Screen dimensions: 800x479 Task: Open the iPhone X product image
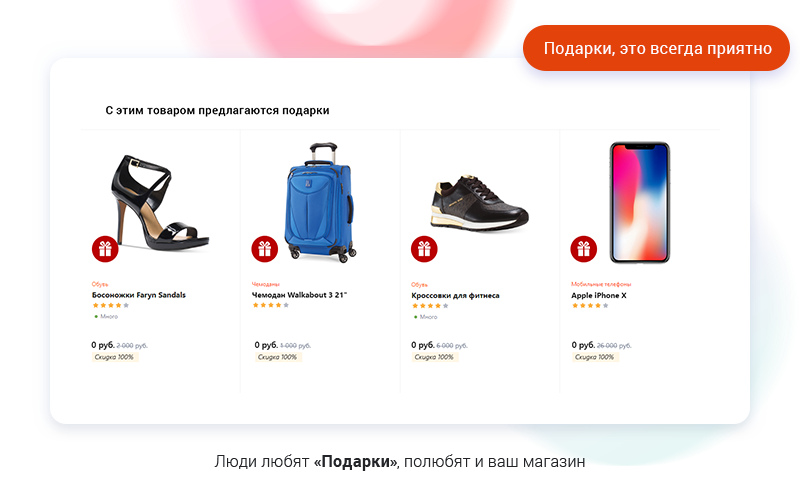click(640, 203)
